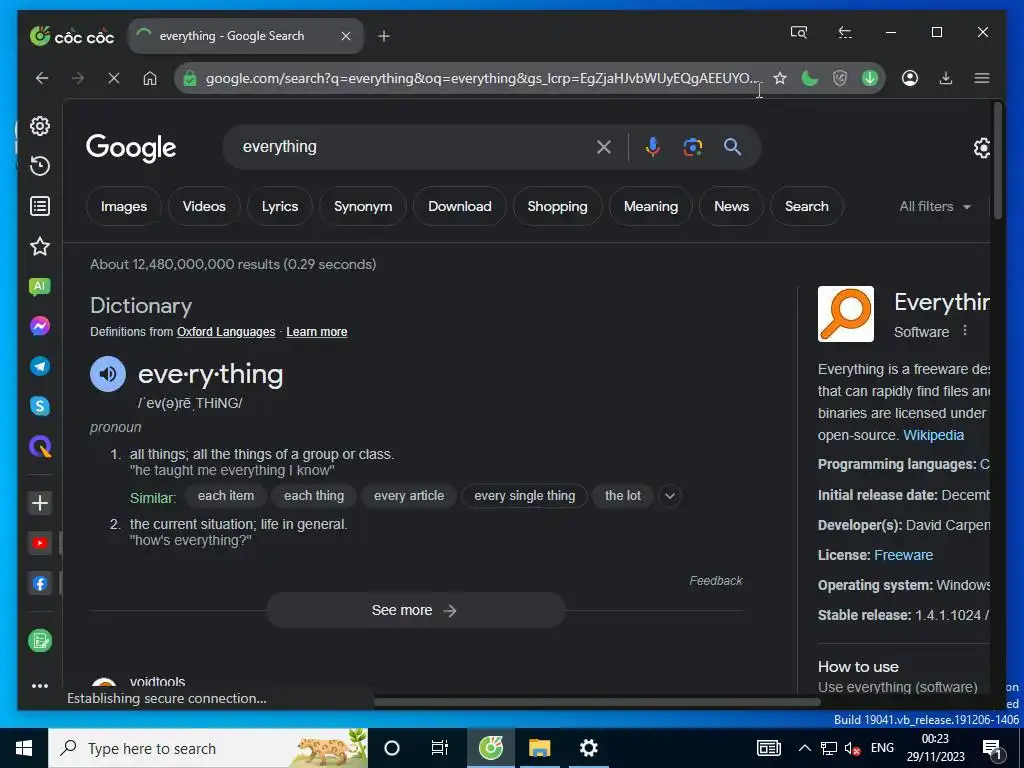Expand more similar words chevron
Image resolution: width=1024 pixels, height=768 pixels.
point(670,496)
